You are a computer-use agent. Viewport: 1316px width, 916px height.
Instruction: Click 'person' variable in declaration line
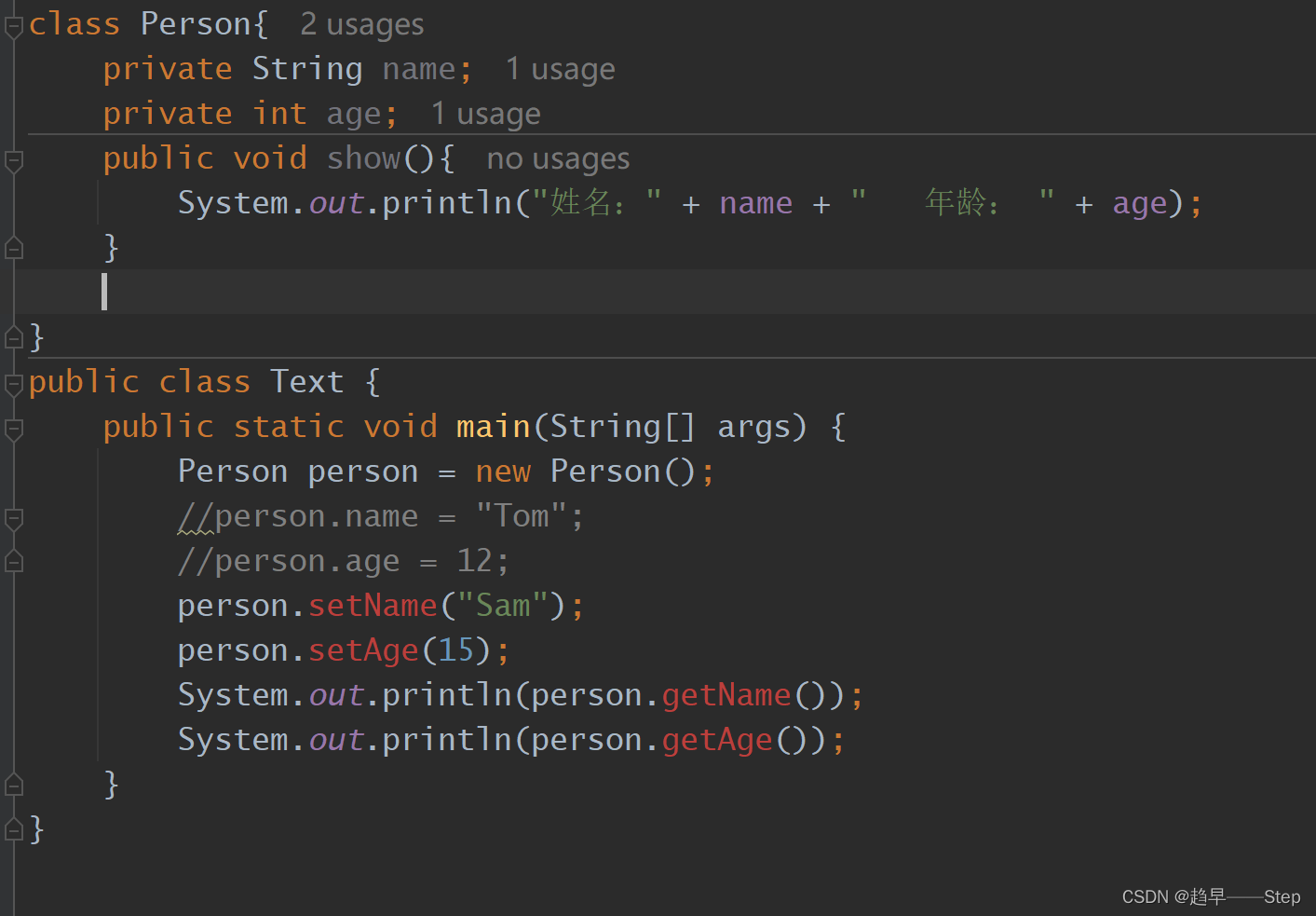(x=363, y=472)
